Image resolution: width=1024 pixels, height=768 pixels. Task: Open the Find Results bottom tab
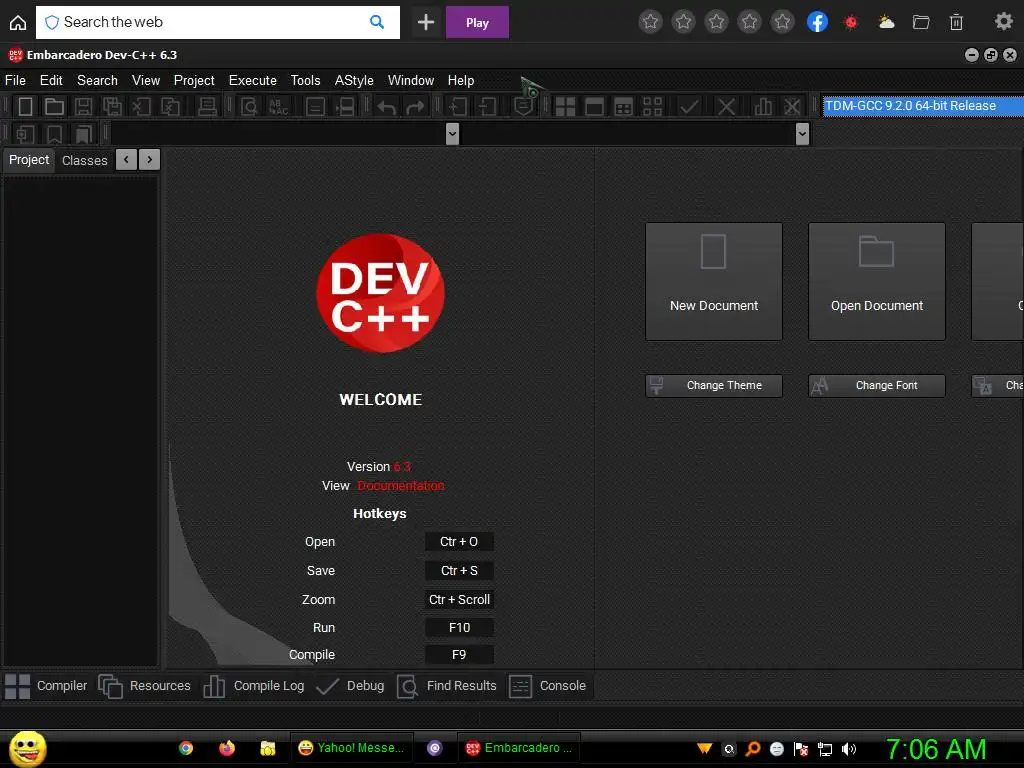[x=447, y=686]
